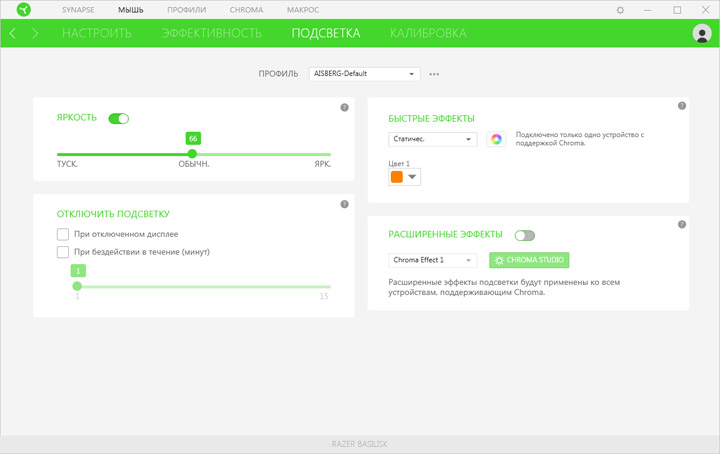Open the AISBERG-Default profile dropdown
The height and width of the screenshot is (454, 720).
tap(365, 74)
